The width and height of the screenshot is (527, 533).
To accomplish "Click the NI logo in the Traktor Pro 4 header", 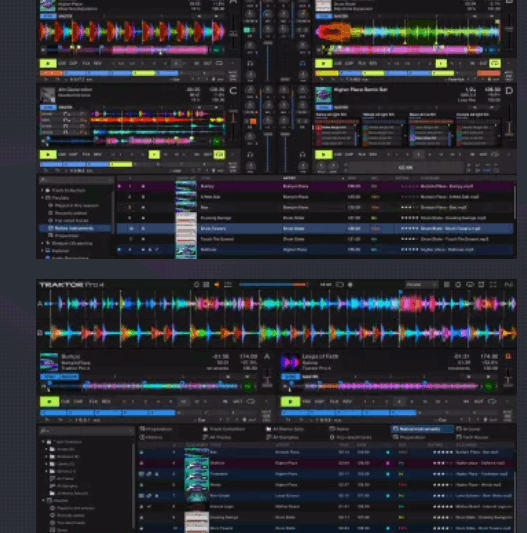I will point(508,285).
